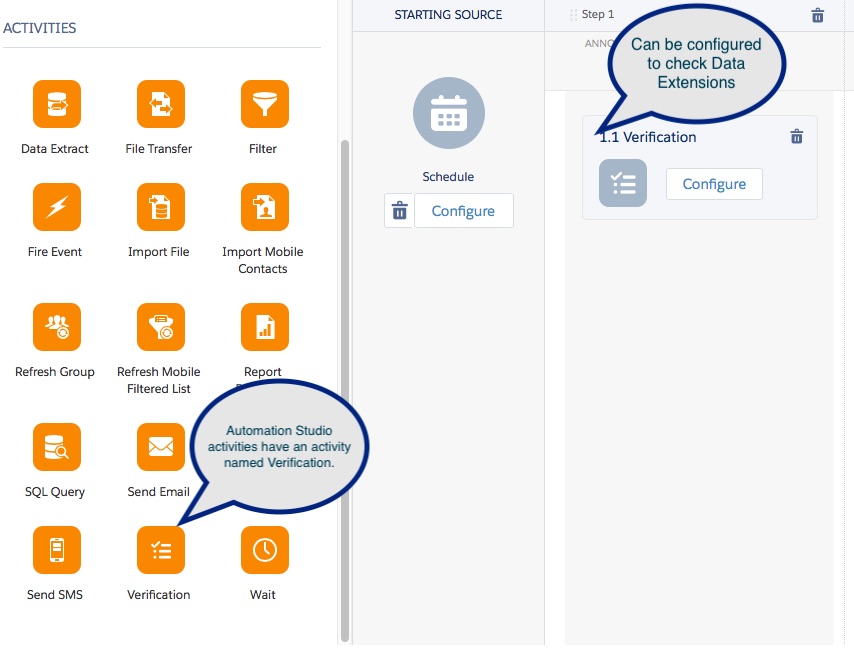Click the Refresh Mobile Filtered List icon
The image size is (854, 665).
[x=160, y=327]
